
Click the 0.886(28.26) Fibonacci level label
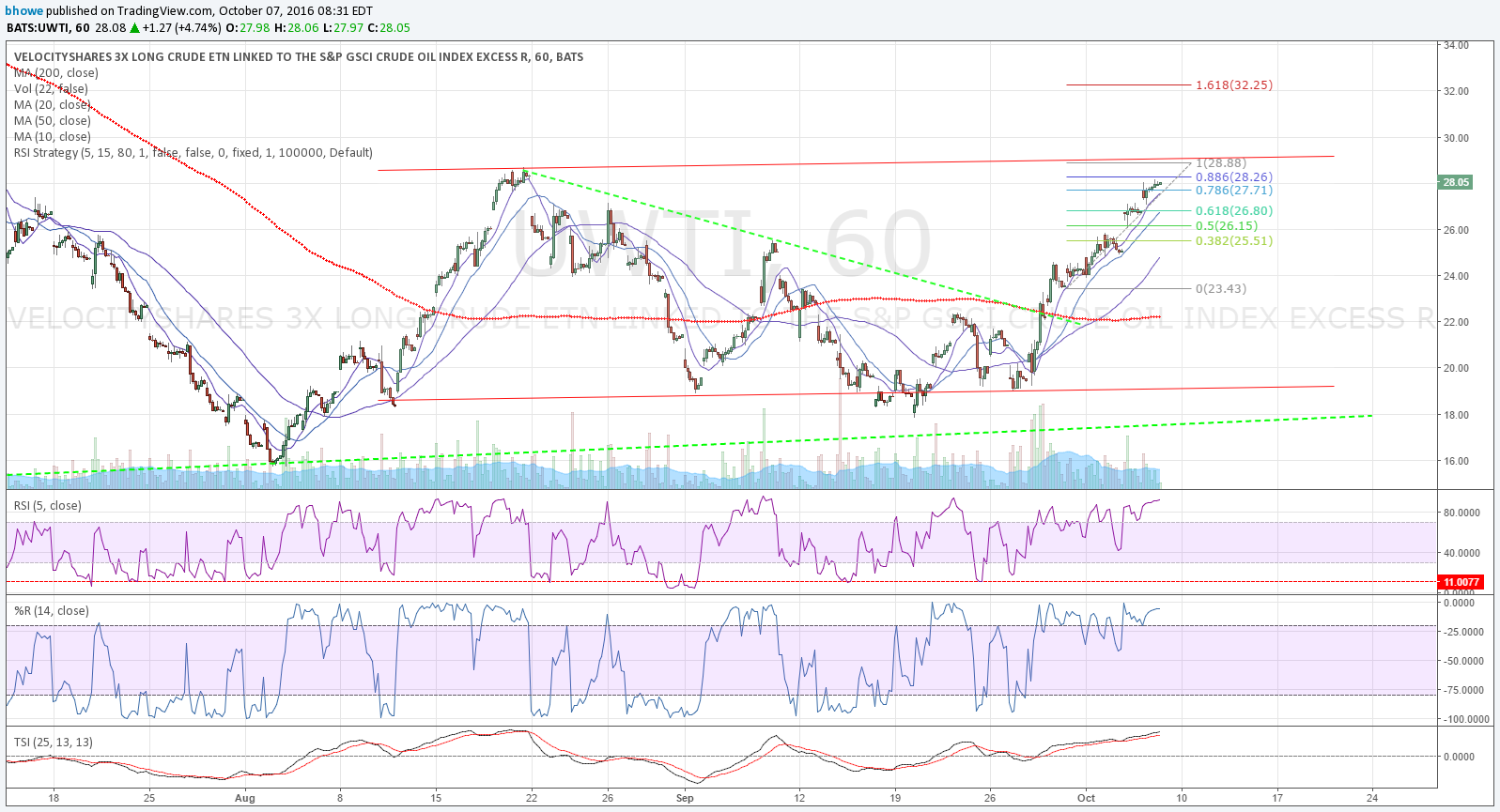point(1234,177)
